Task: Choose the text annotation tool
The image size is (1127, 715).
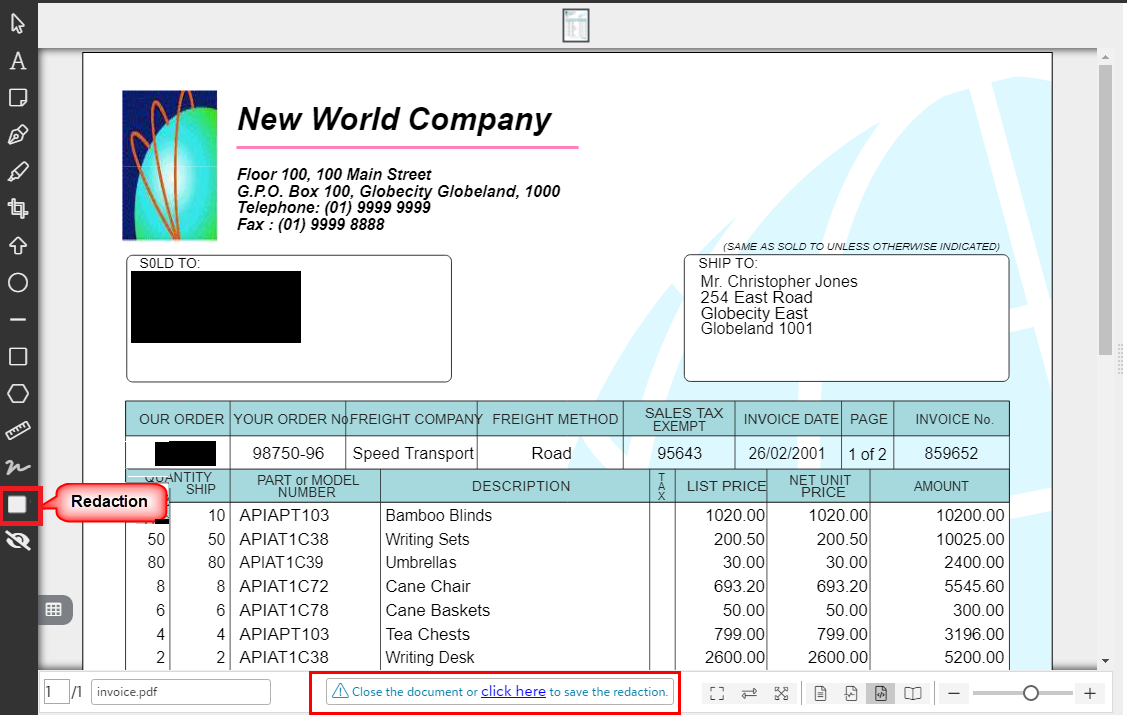Action: click(18, 61)
